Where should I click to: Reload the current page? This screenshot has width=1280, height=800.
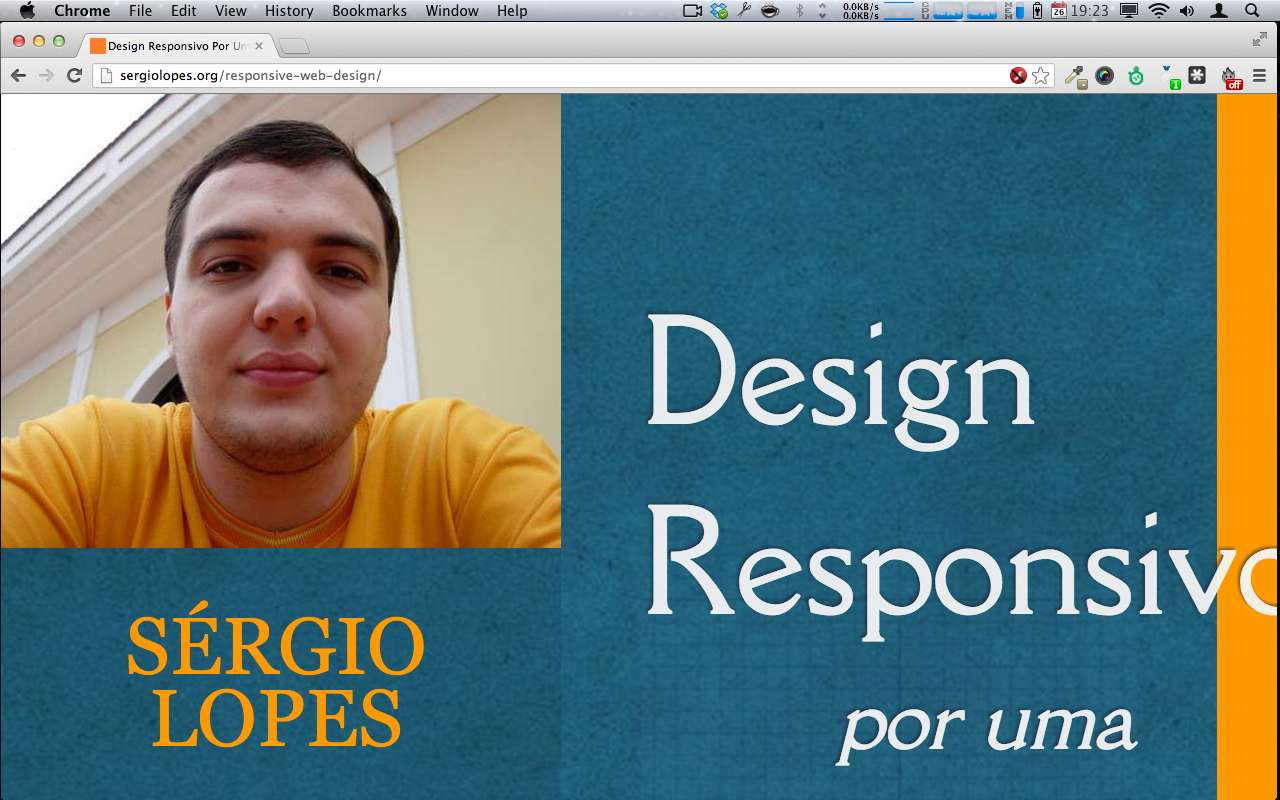(x=73, y=75)
